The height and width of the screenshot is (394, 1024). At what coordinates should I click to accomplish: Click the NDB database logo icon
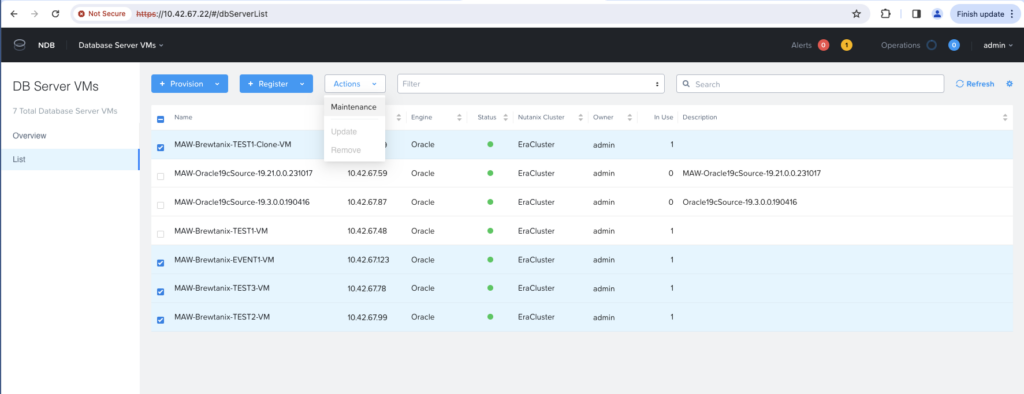click(x=20, y=45)
